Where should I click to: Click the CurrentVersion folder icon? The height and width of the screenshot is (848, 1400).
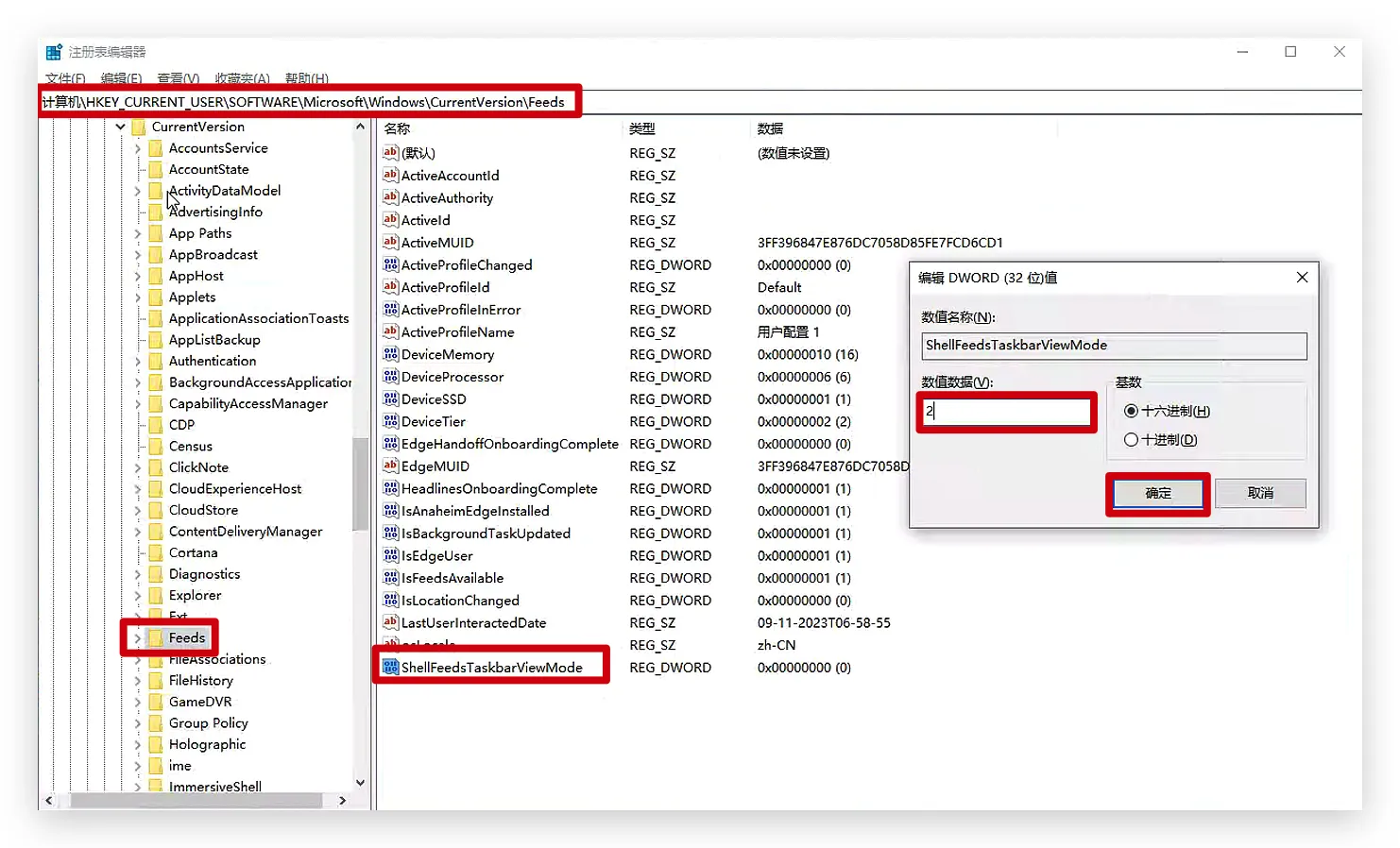click(x=139, y=127)
